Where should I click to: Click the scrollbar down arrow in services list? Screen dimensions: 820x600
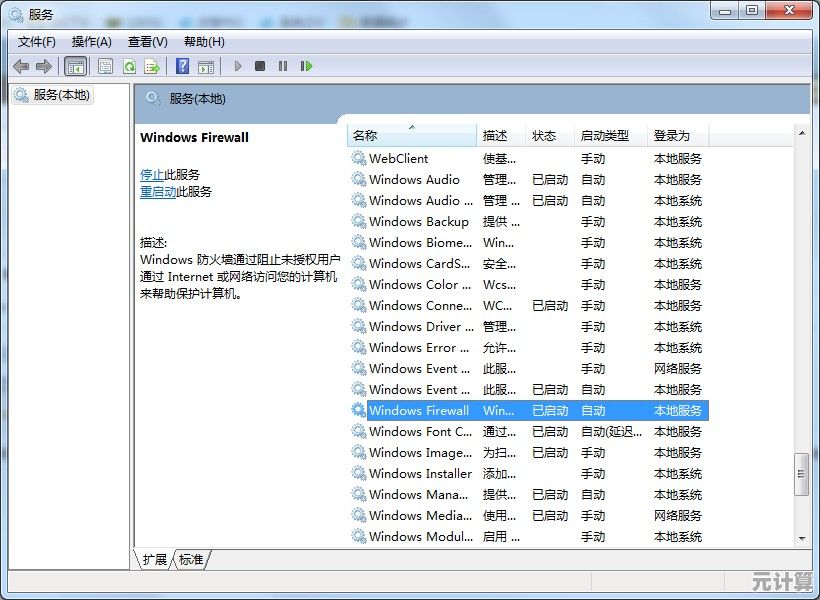click(x=802, y=539)
